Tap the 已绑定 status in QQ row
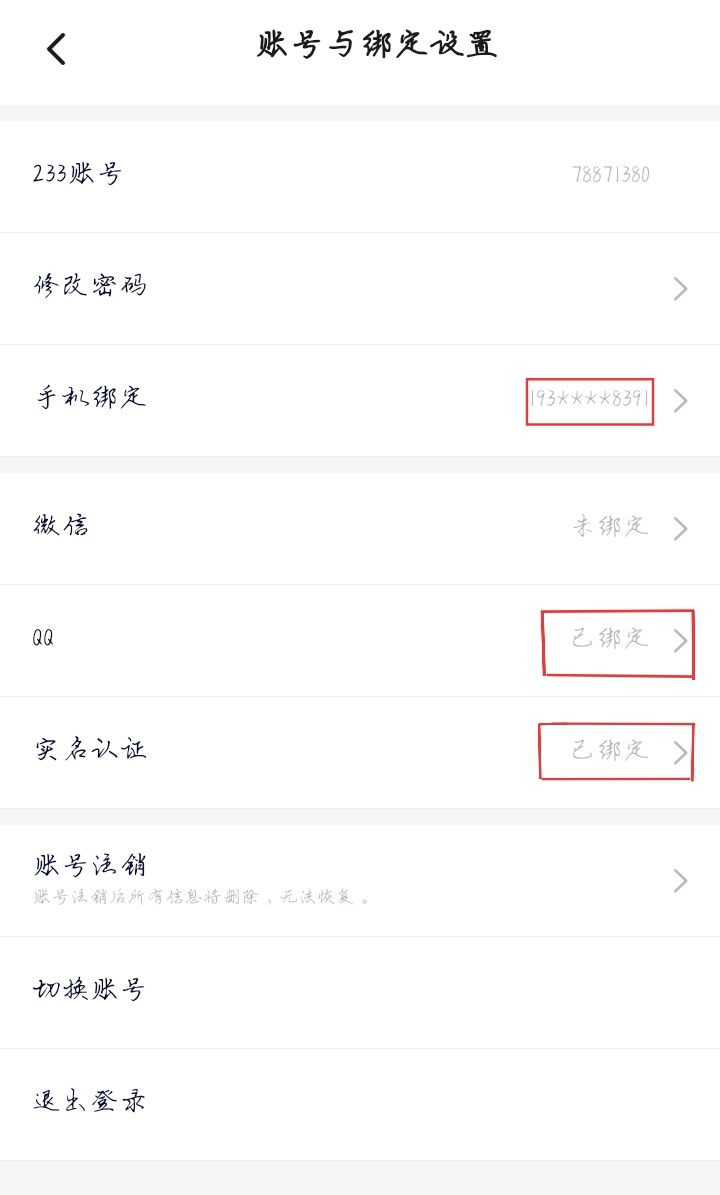Screen dimensions: 720x1195 [x=610, y=639]
